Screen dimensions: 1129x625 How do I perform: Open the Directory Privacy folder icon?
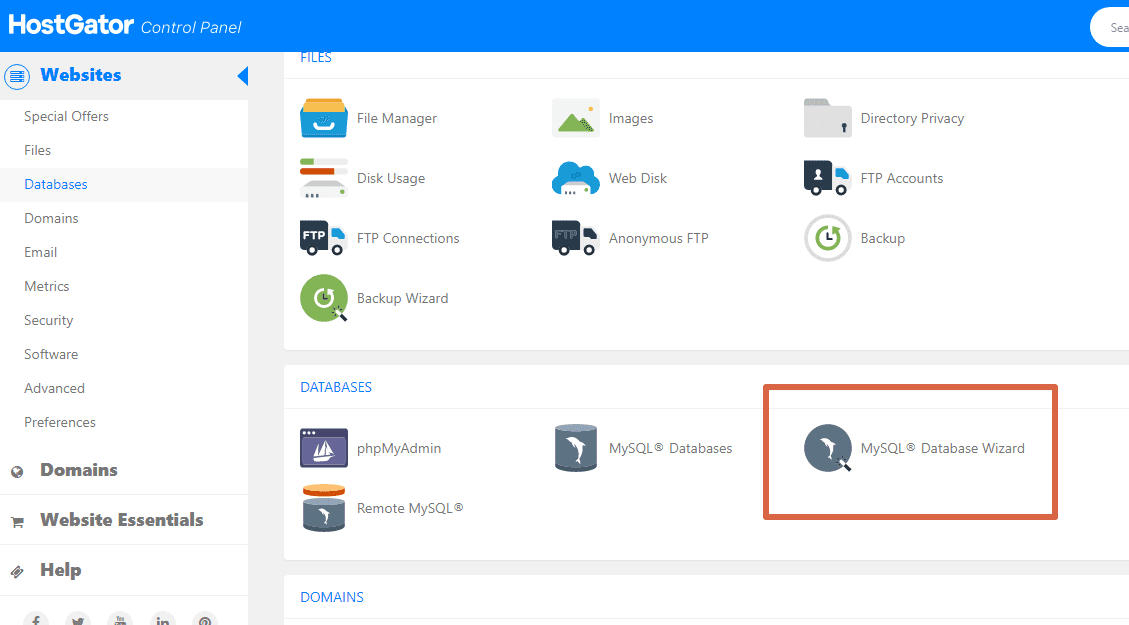[827, 118]
